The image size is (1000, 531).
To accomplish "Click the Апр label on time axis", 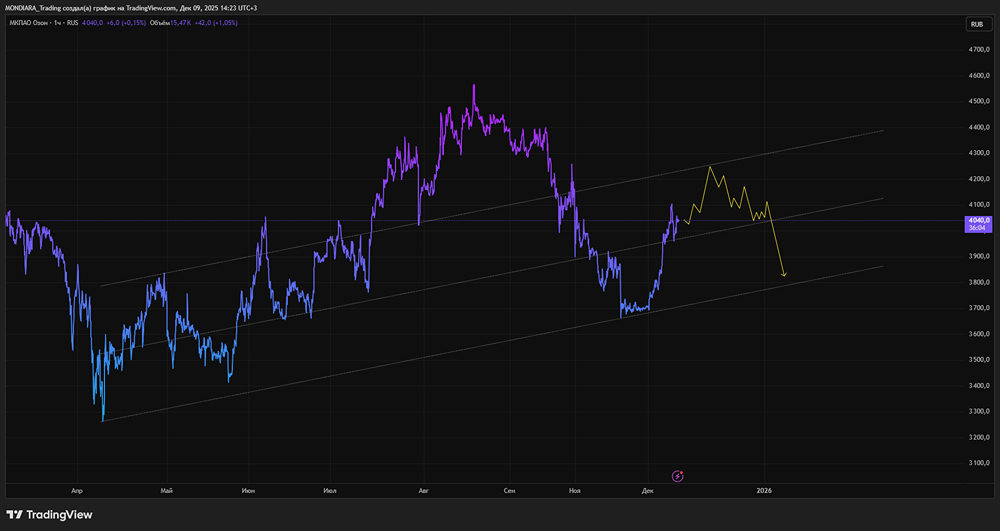I will [x=76, y=491].
